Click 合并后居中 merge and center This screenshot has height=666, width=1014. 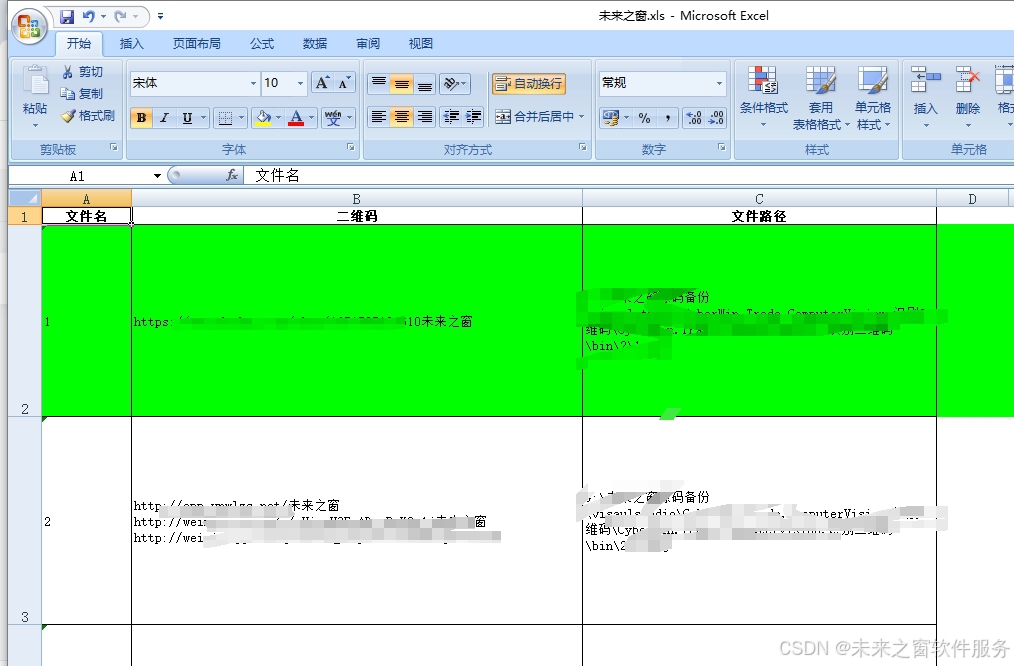(x=534, y=116)
